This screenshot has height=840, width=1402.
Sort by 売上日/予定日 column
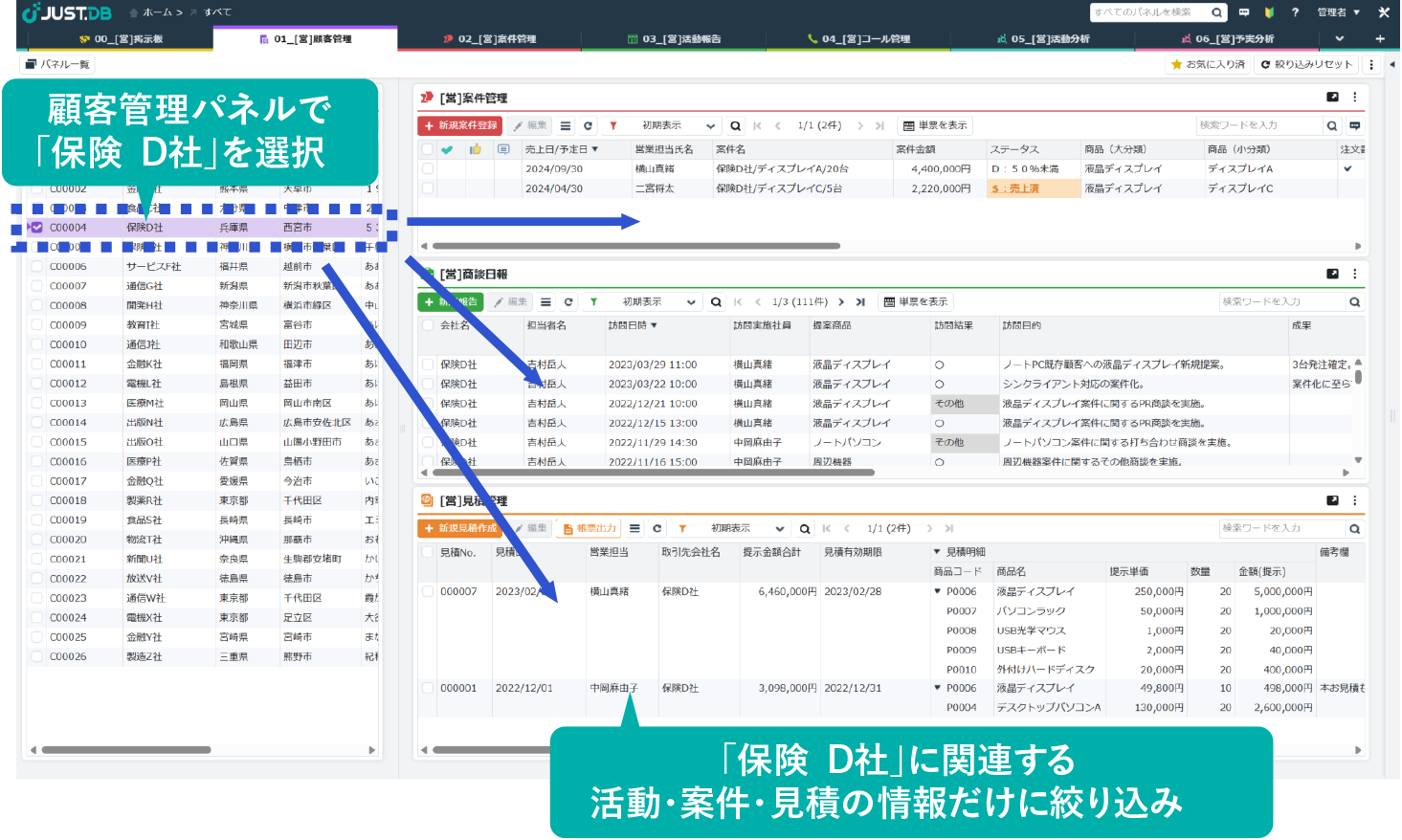561,149
